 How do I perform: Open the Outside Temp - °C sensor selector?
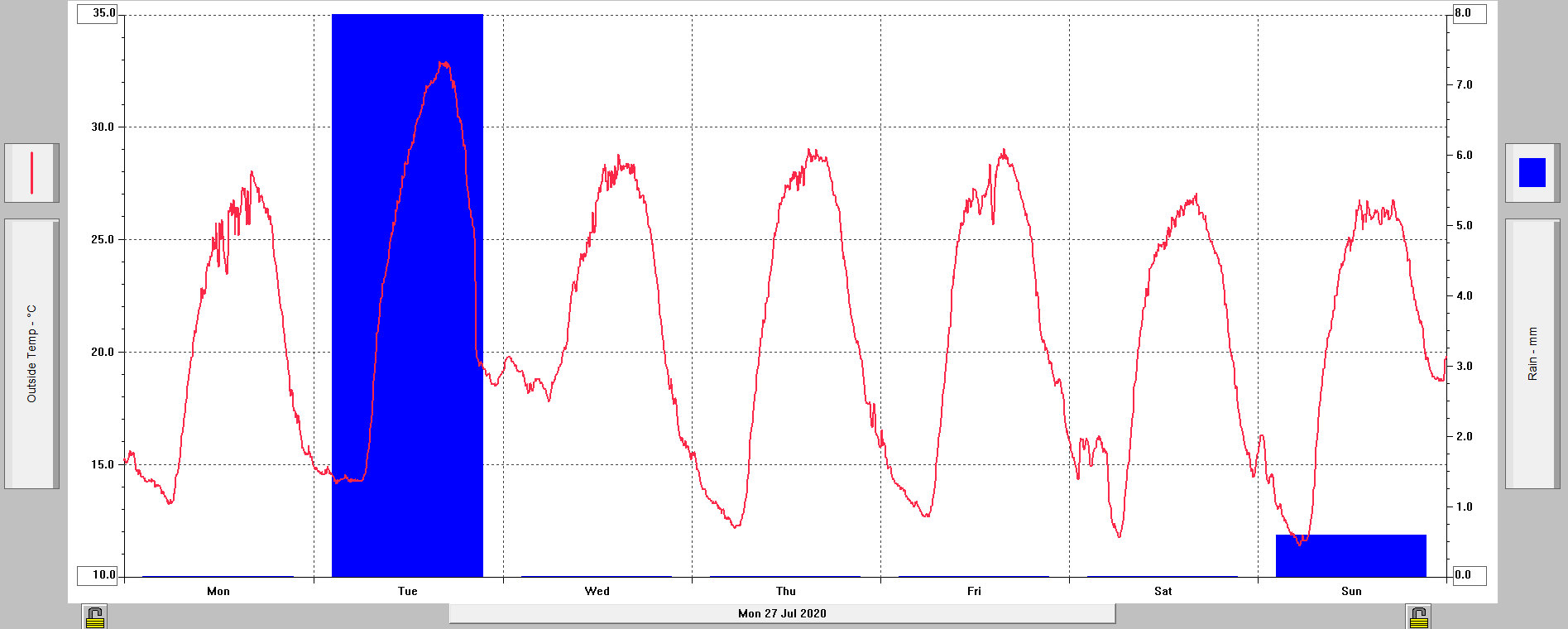pyautogui.click(x=31, y=353)
